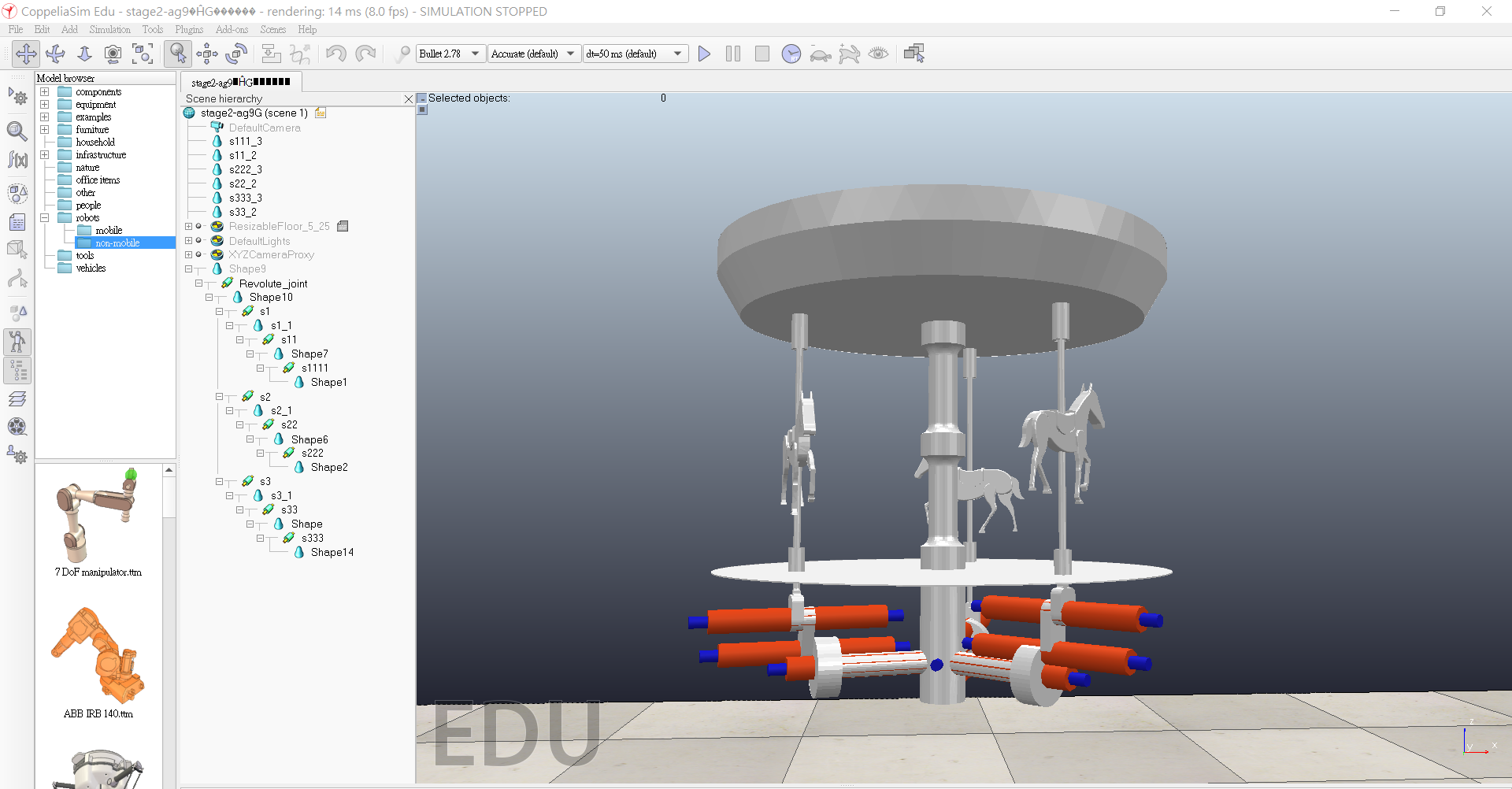Undo the last action
This screenshot has height=789, width=1512.
click(x=336, y=54)
